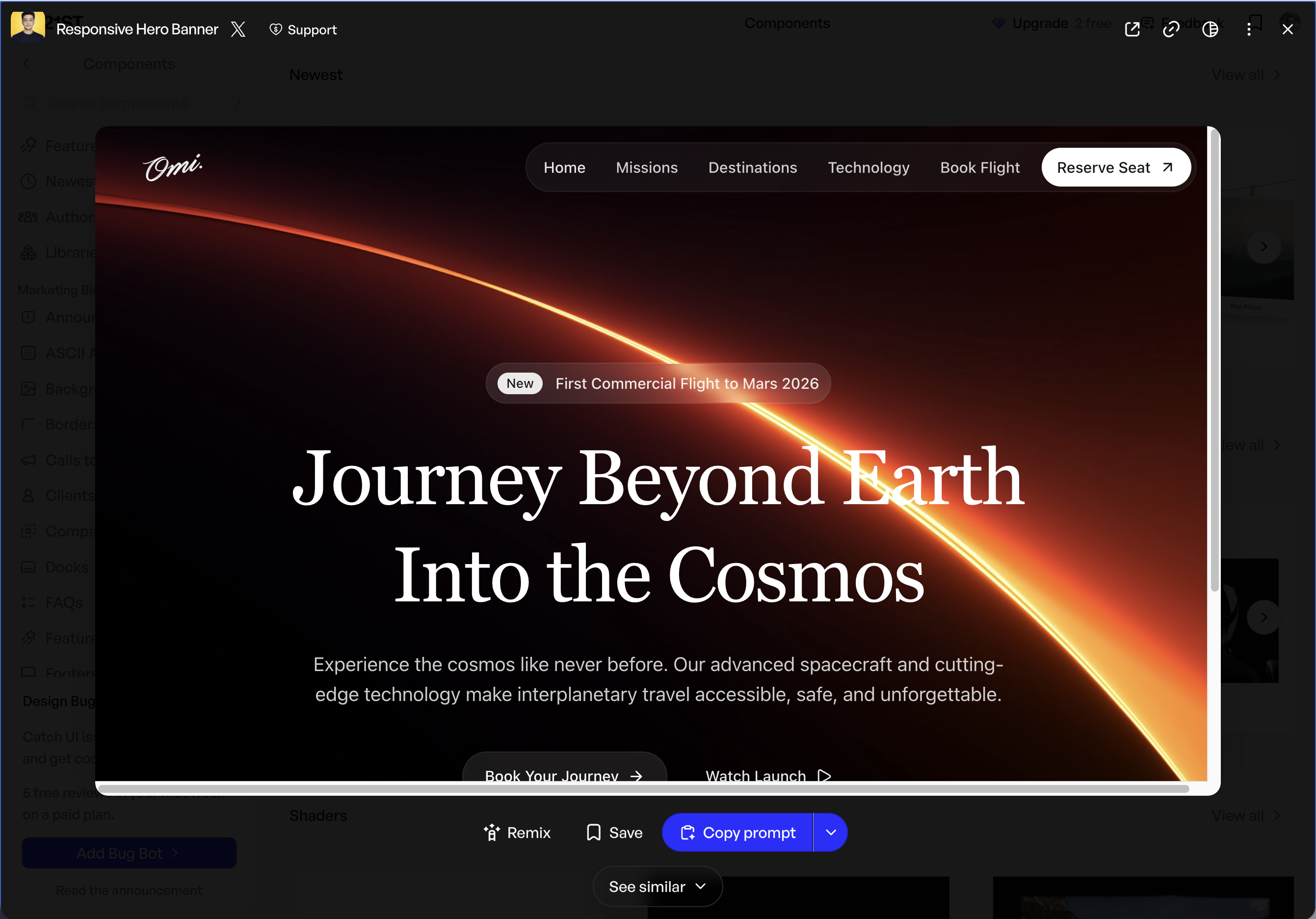Copy link icon in top bar
This screenshot has width=1316, height=919.
1171,29
